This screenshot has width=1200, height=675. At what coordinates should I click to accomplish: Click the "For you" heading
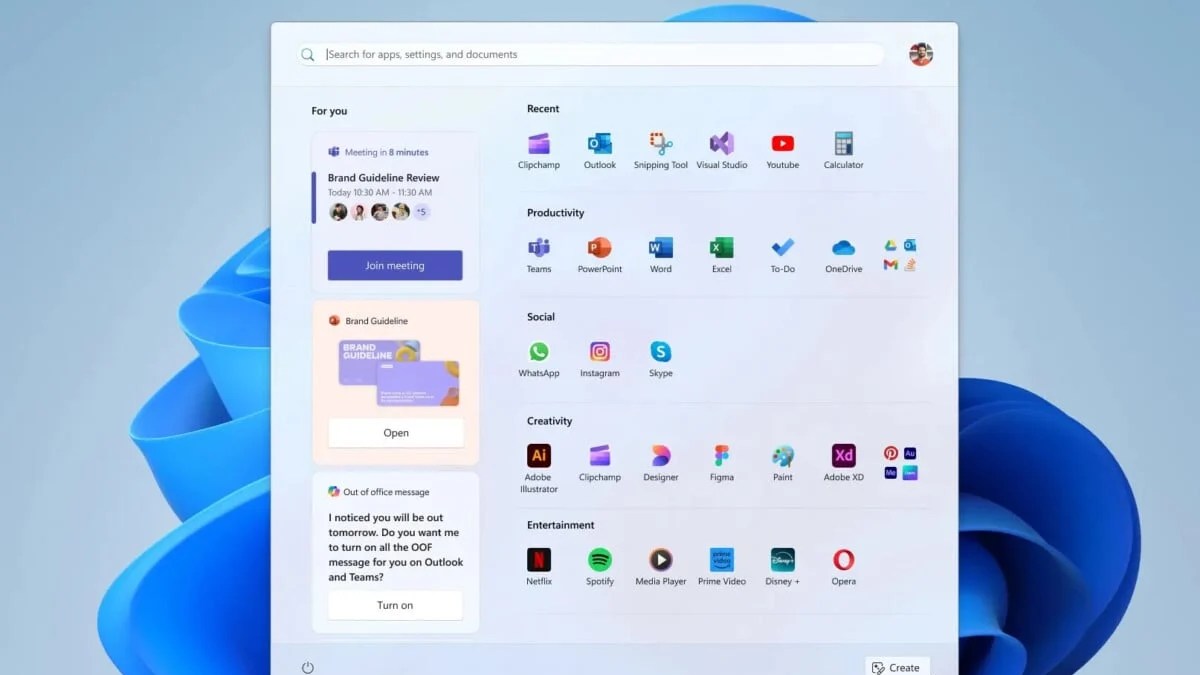coord(329,111)
